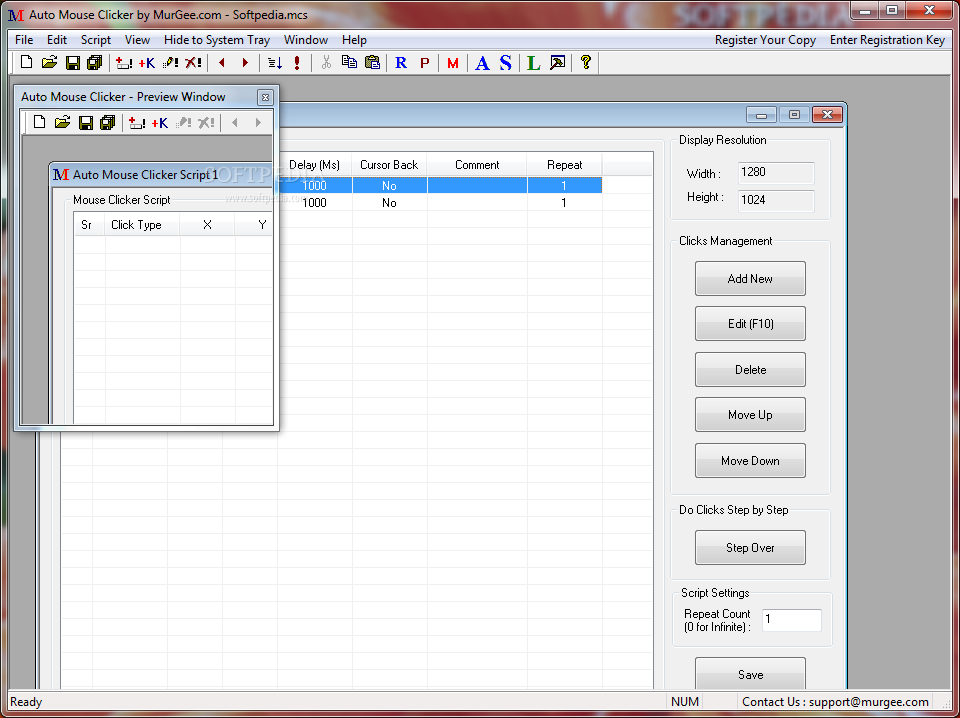Click the New file icon in main toolbar
This screenshot has height=718, width=960.
tap(26, 62)
